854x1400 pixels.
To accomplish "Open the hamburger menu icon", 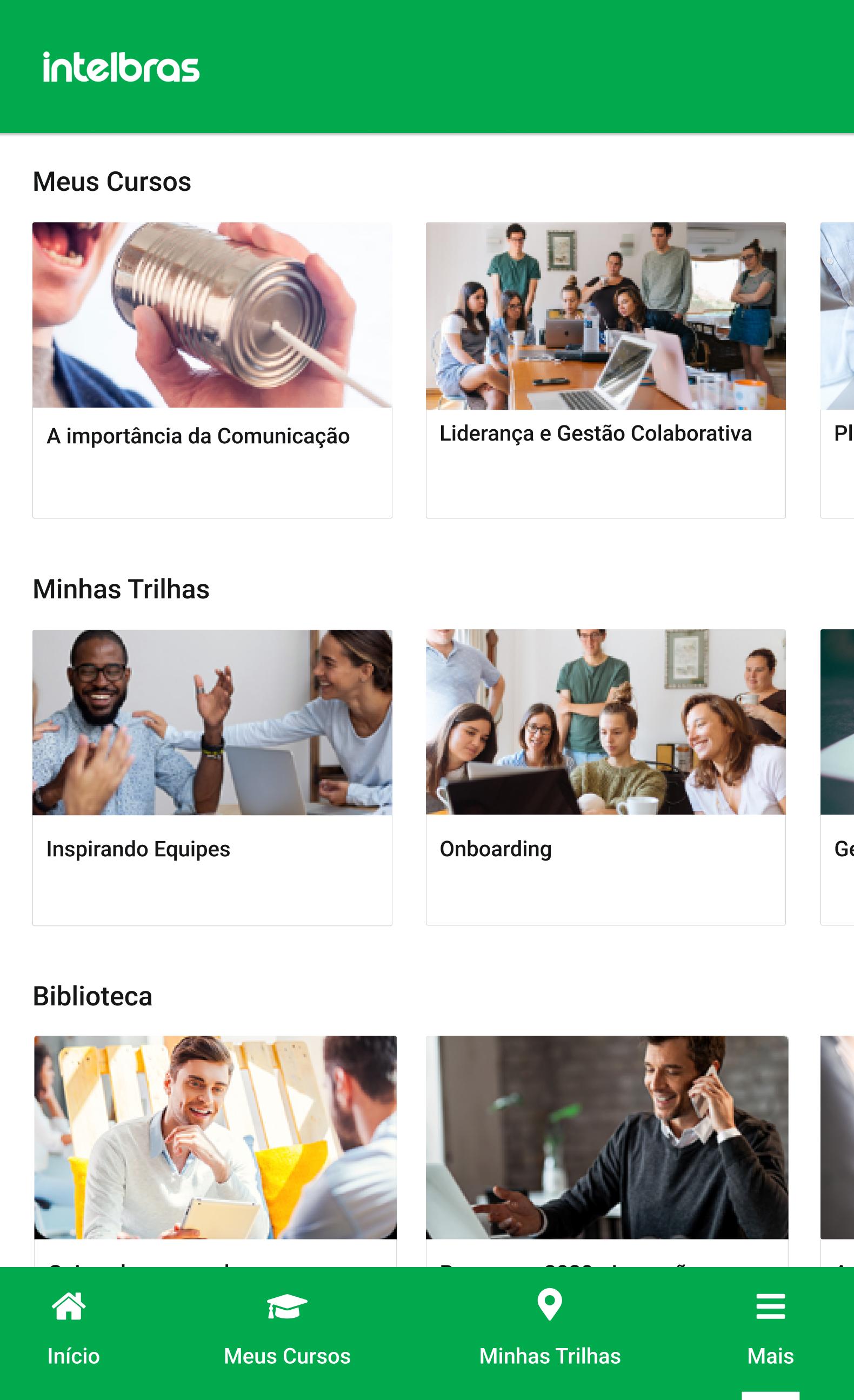I will pyautogui.click(x=770, y=1306).
